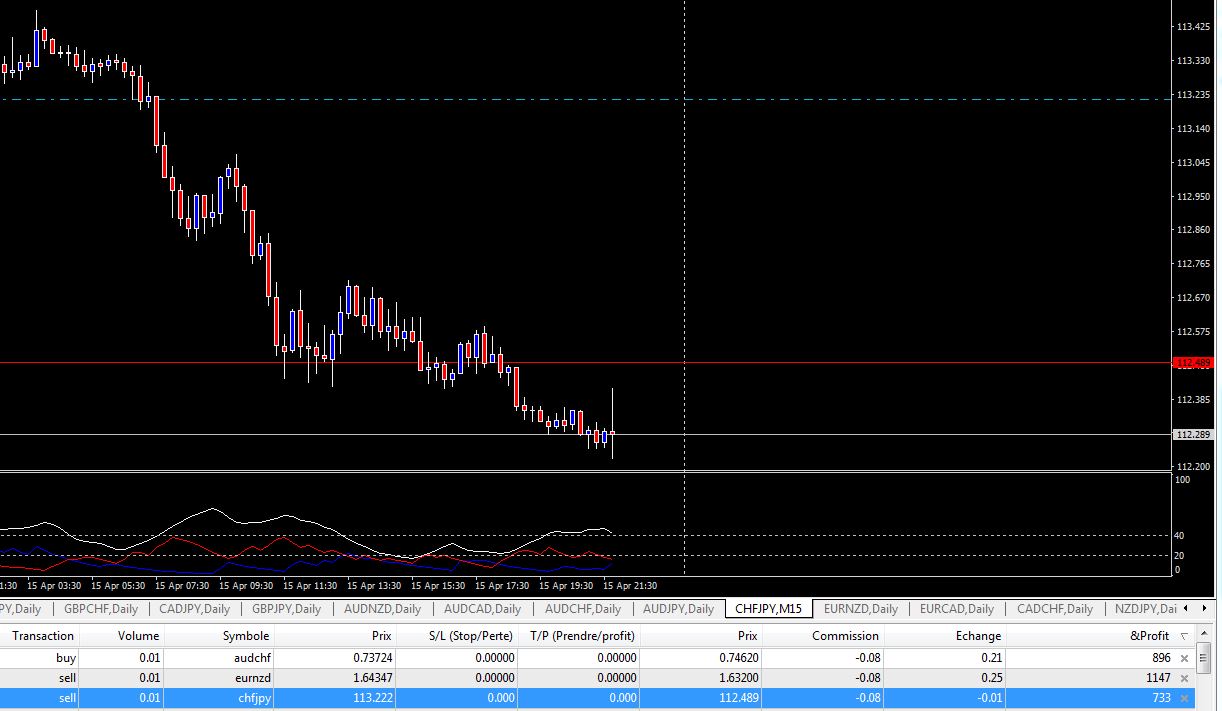The image size is (1222, 711).
Task: Click current price label 112.289 on axis
Action: [x=1194, y=435]
